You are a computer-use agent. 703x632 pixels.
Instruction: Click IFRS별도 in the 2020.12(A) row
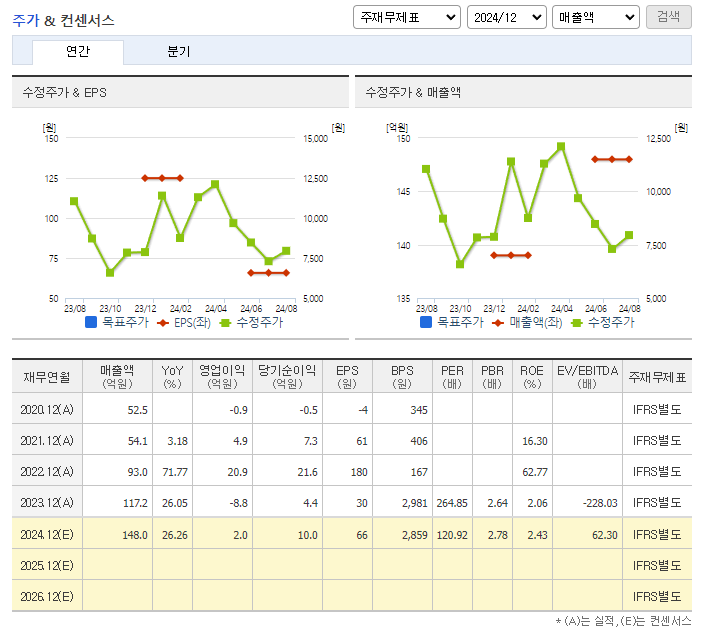pos(657,409)
